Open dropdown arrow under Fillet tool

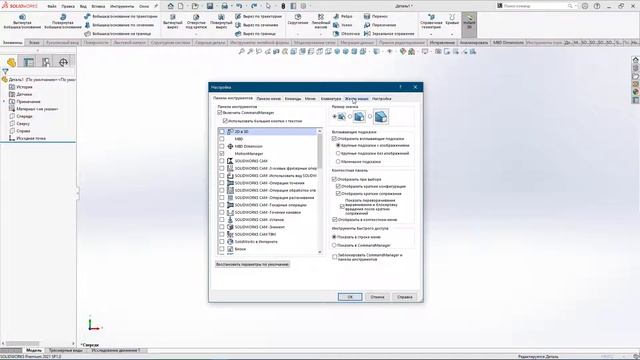[298, 34]
